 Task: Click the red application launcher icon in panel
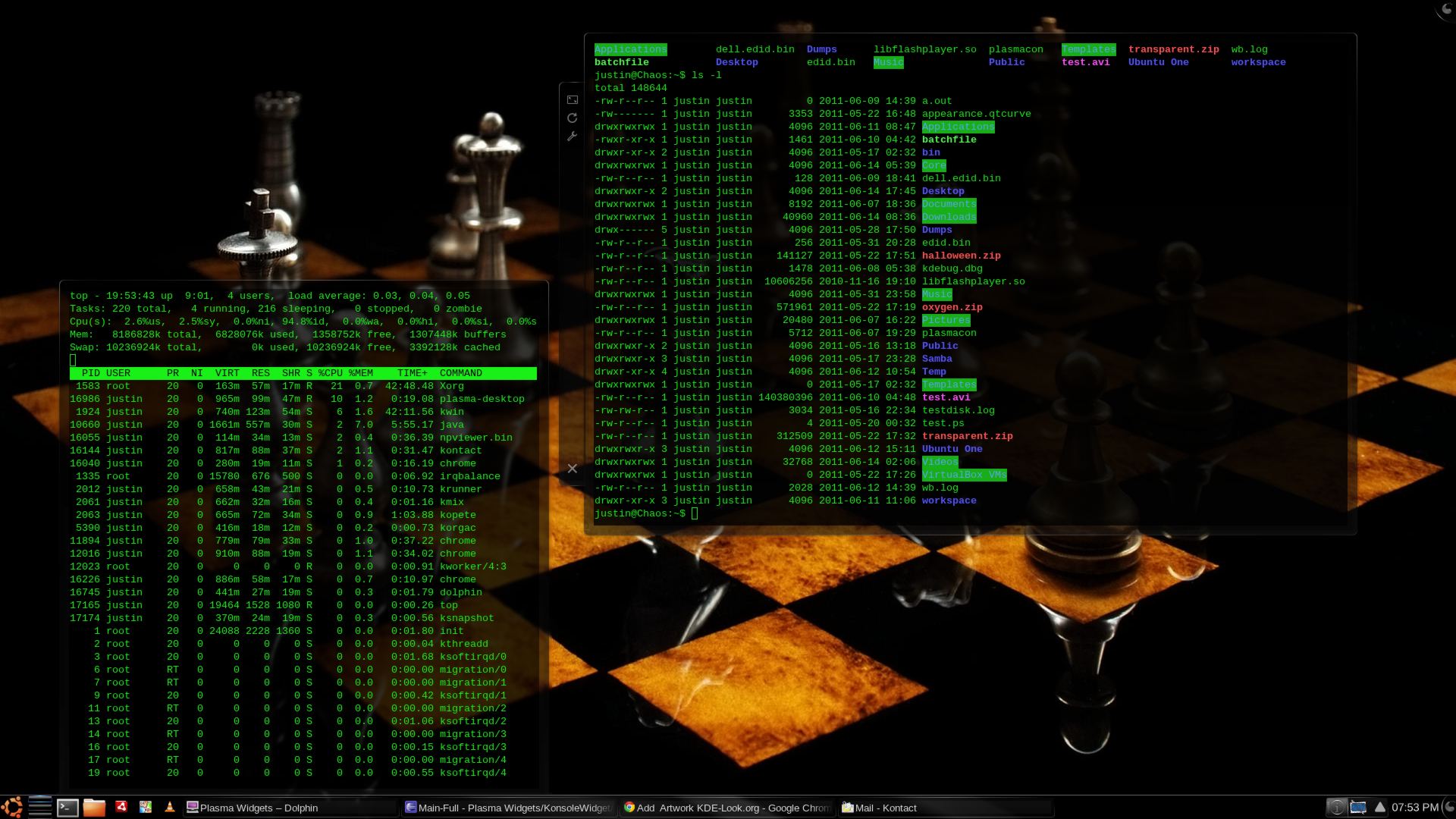pos(121,807)
